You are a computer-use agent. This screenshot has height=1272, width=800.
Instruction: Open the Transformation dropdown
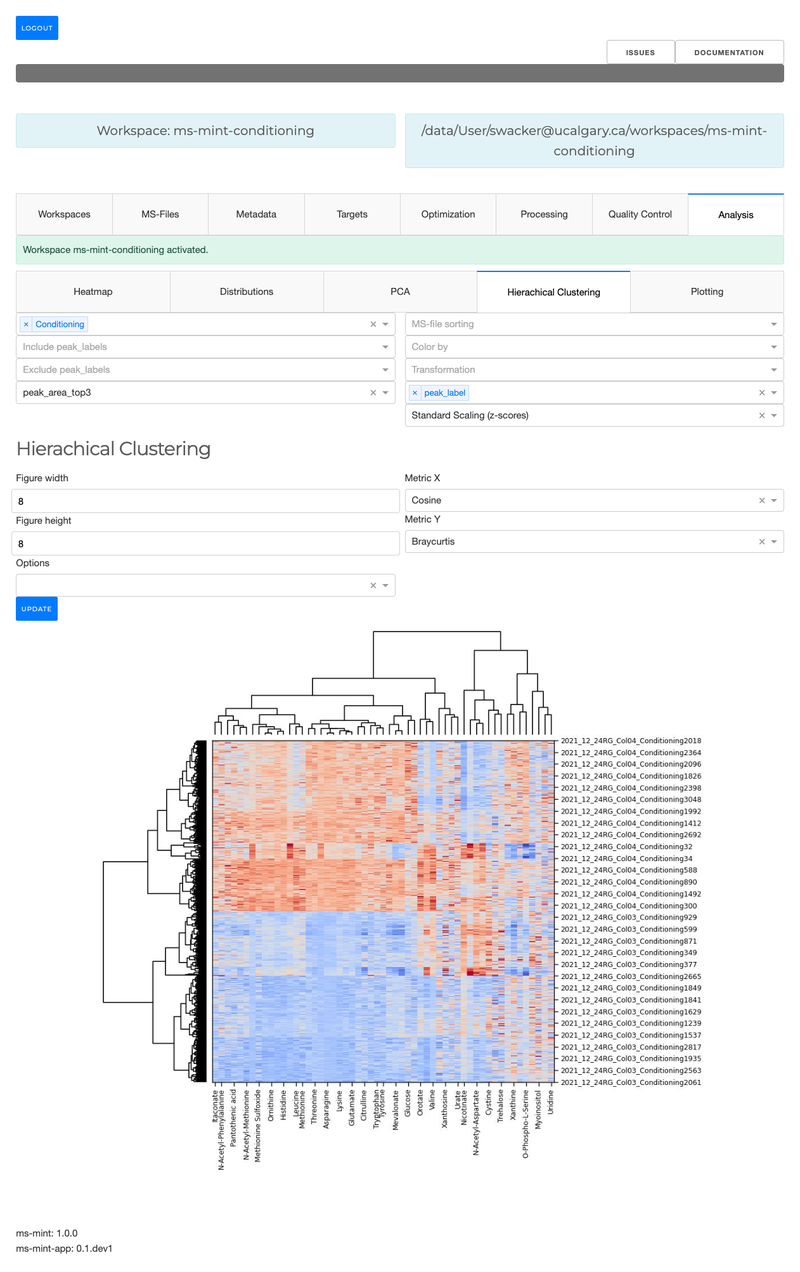pos(772,370)
